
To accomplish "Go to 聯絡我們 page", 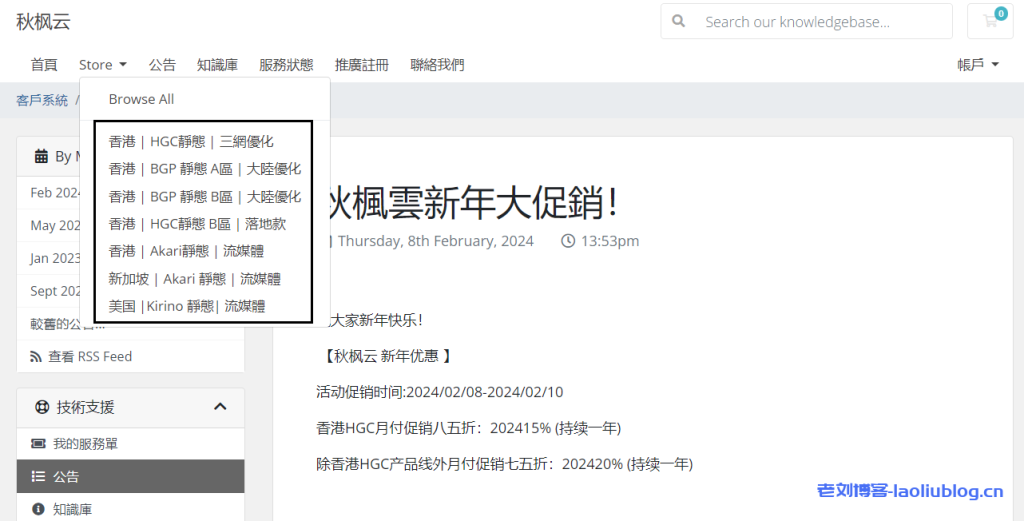I will click(x=437, y=65).
